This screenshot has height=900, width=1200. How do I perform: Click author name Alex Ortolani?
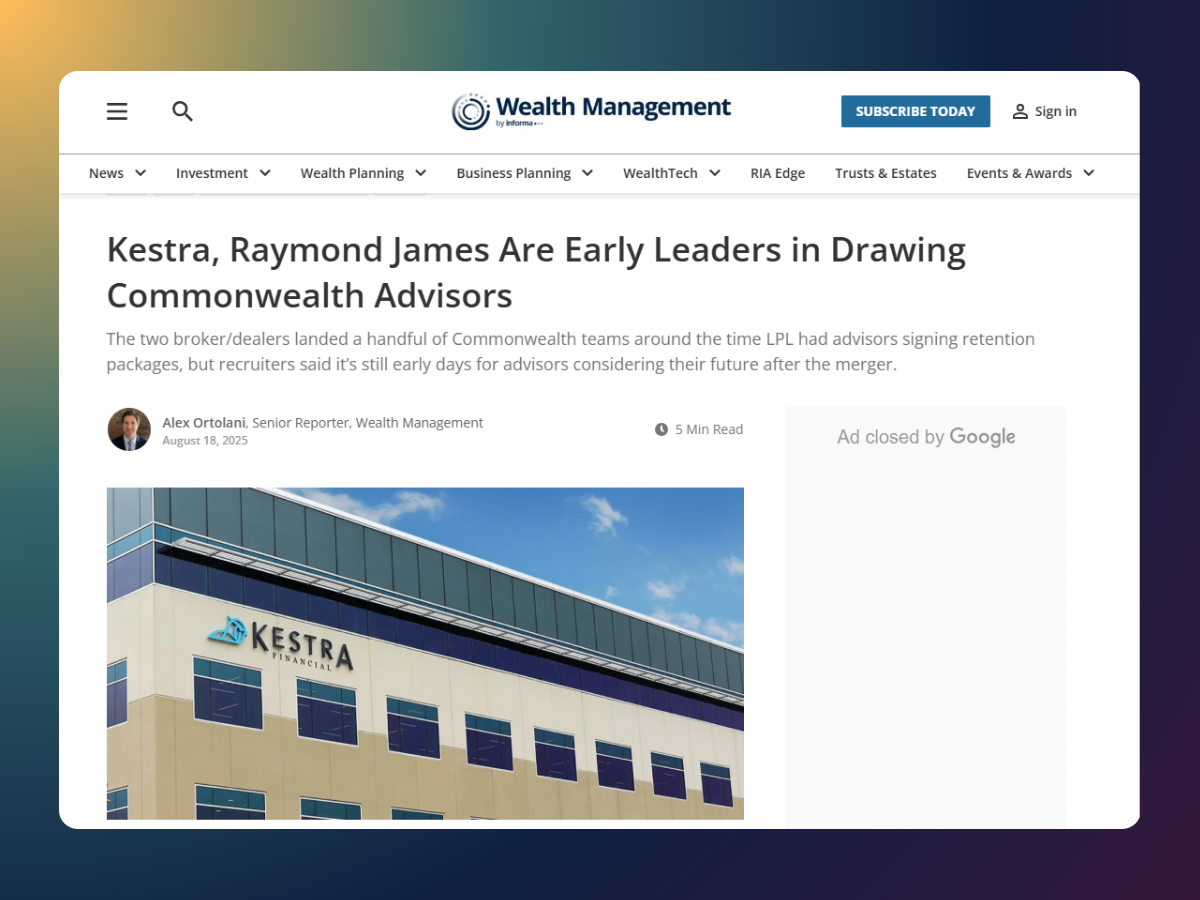[x=204, y=423]
